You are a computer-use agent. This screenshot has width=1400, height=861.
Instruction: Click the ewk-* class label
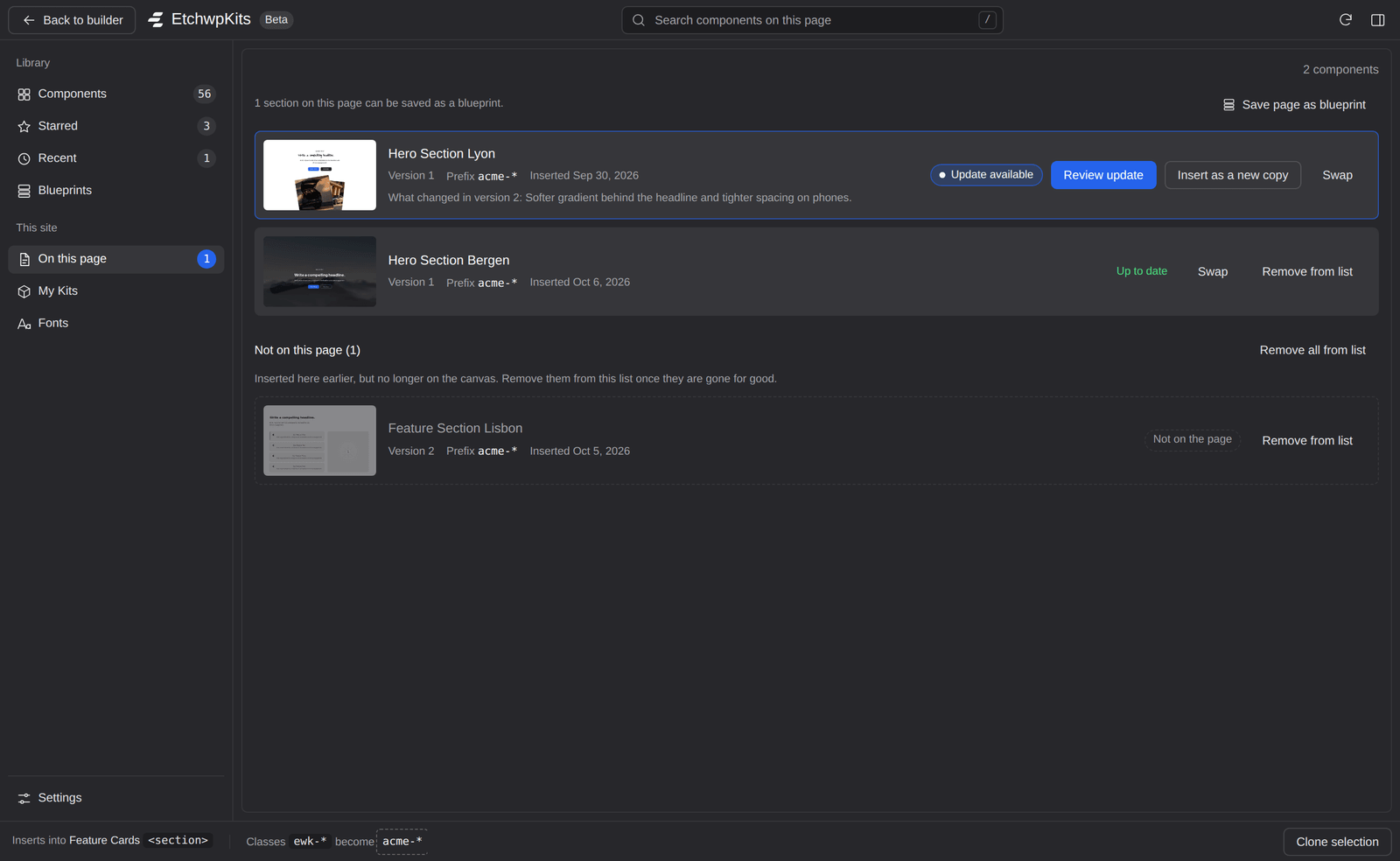tap(310, 842)
